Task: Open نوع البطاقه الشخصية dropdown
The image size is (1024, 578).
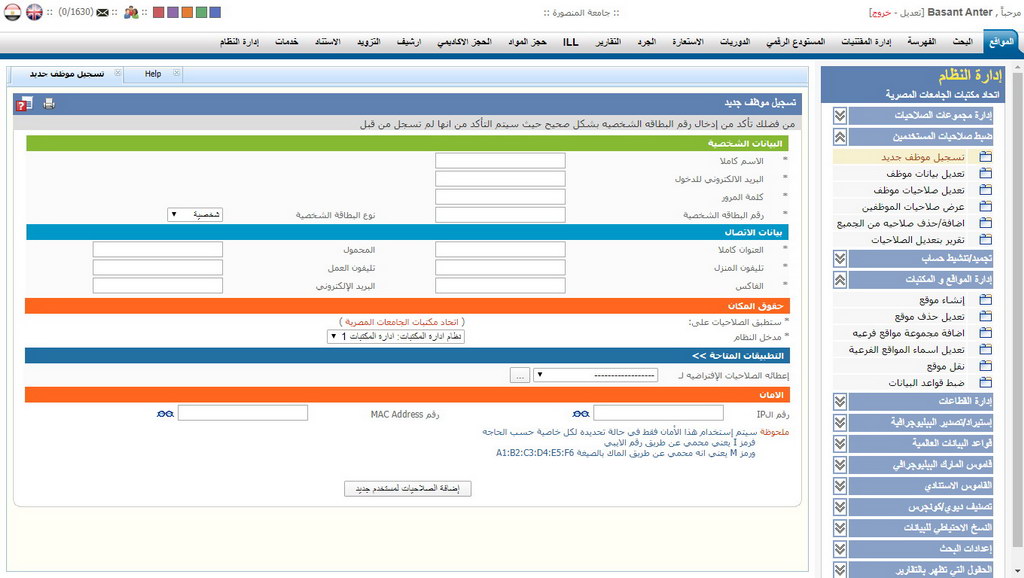Action: click(195, 214)
